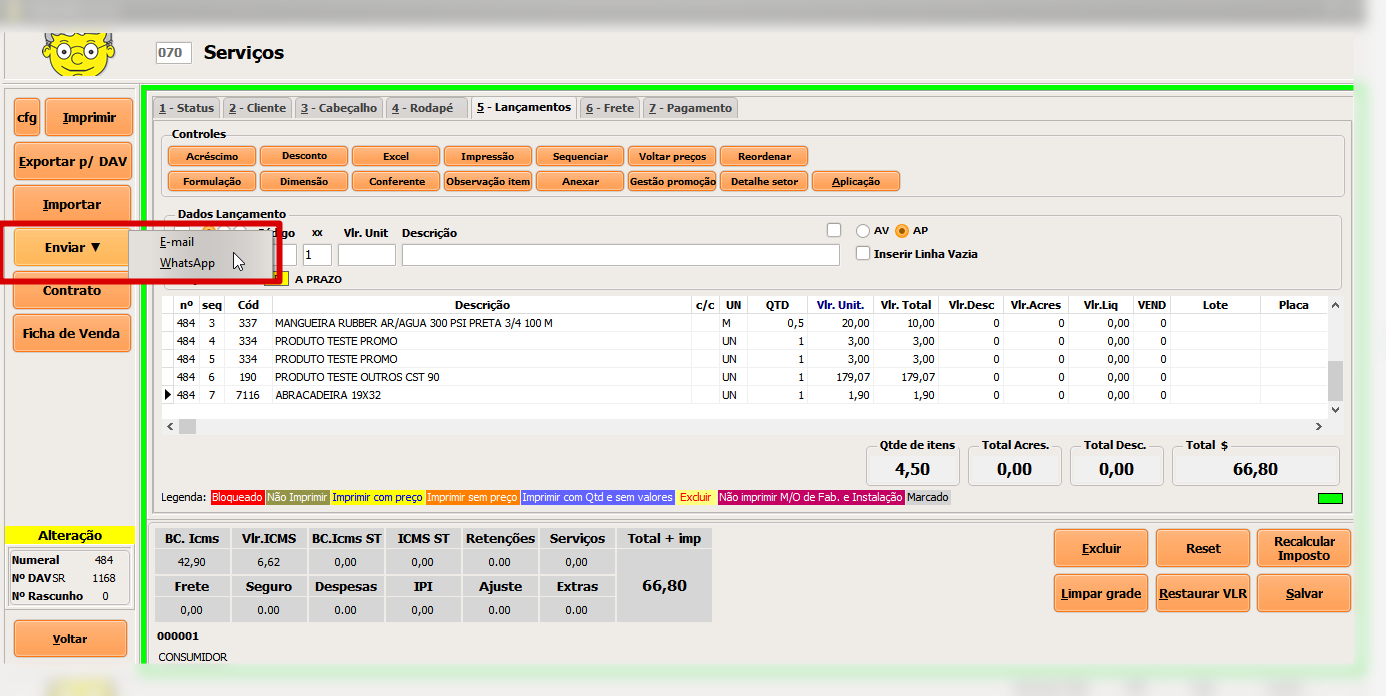Image resolution: width=1386 pixels, height=696 pixels.
Task: Click the Recalcular Imposto button
Action: [1303, 548]
